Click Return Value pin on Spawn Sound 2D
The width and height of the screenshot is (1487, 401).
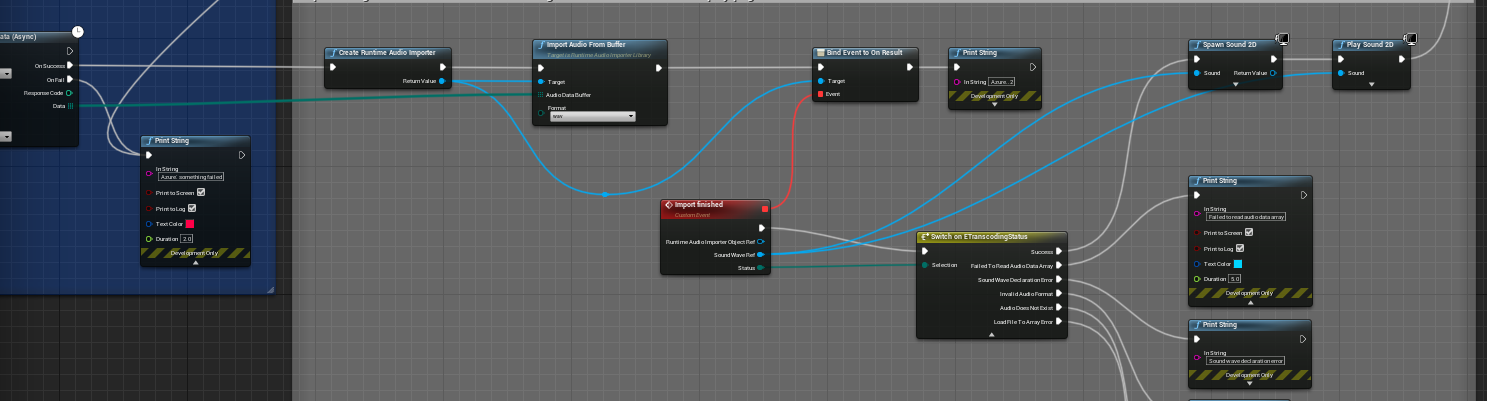click(x=1273, y=73)
